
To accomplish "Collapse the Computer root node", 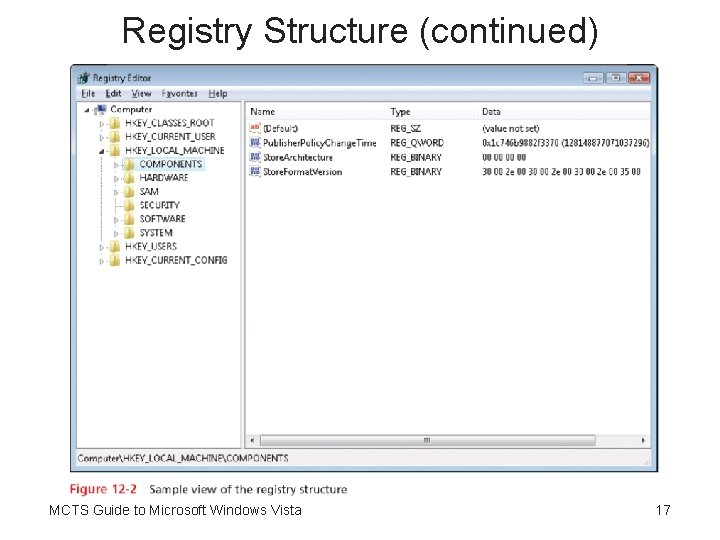I will (87, 110).
